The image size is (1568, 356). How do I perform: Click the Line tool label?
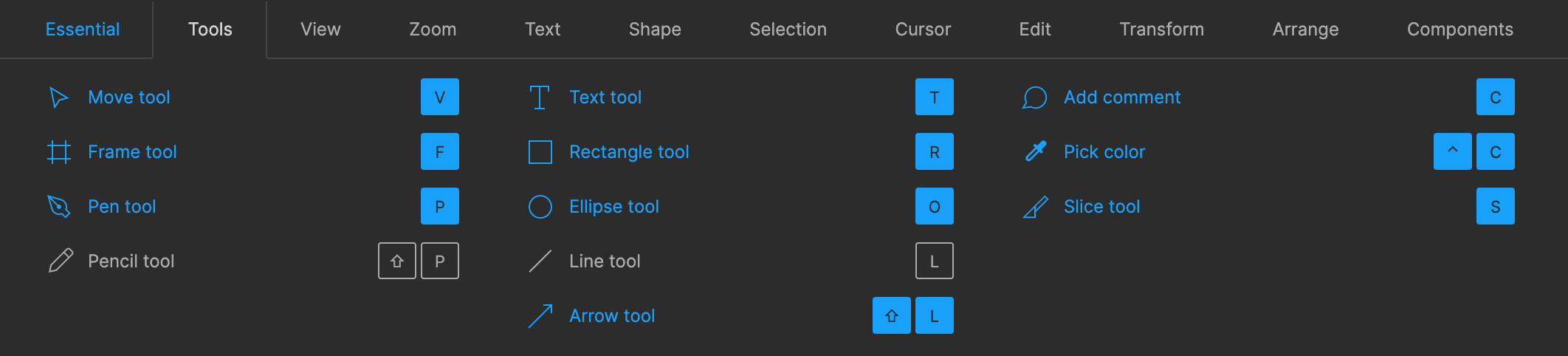[x=605, y=261]
